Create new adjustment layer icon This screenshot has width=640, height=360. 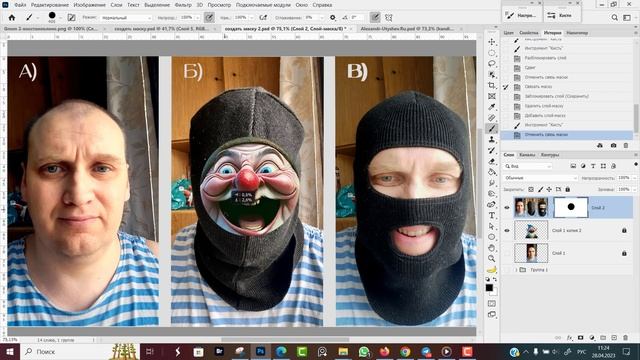(592, 338)
